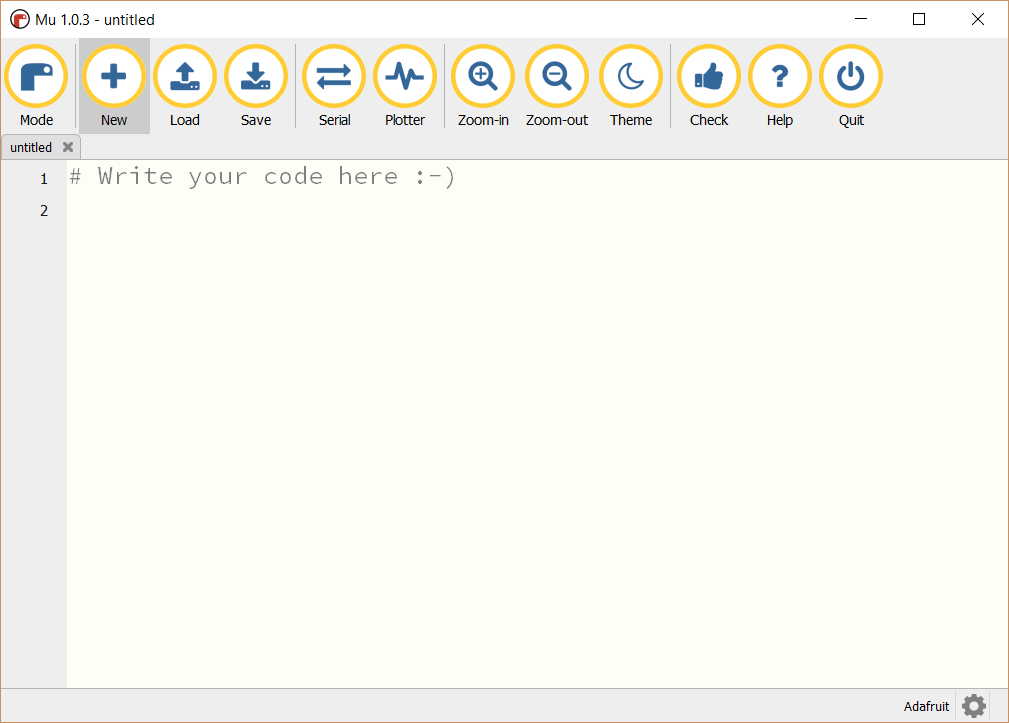Maximize the Mu window
Viewport: 1009px width, 723px height.
point(919,19)
